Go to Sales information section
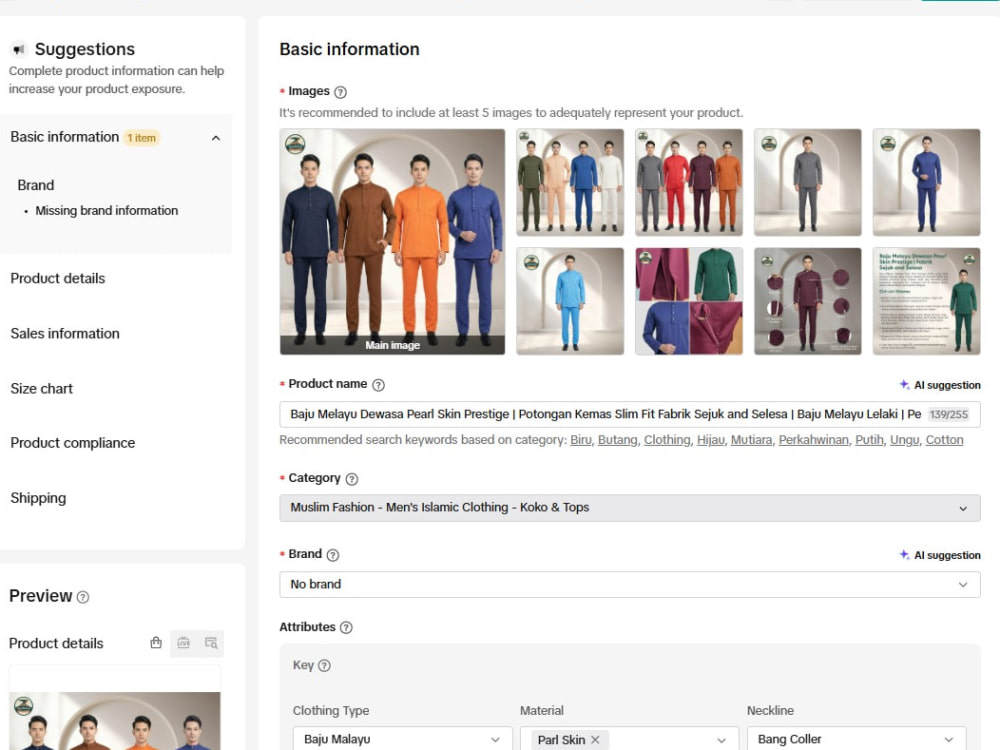Screen dimensions: 1000x750 point(64,334)
